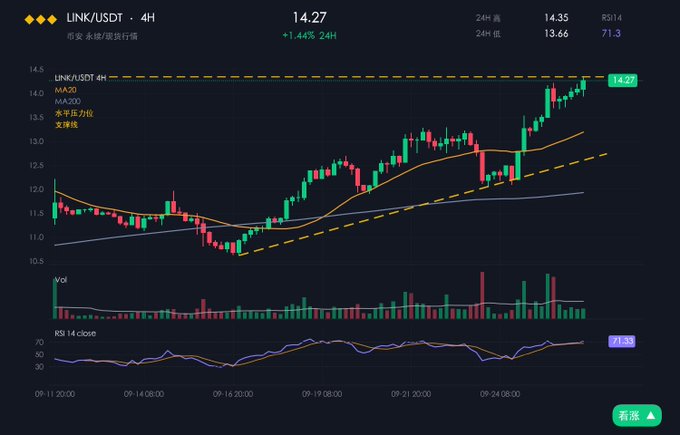Screen dimensions: 680x435
Task: Click the RSI 50 level label
Action: [x=39, y=354]
